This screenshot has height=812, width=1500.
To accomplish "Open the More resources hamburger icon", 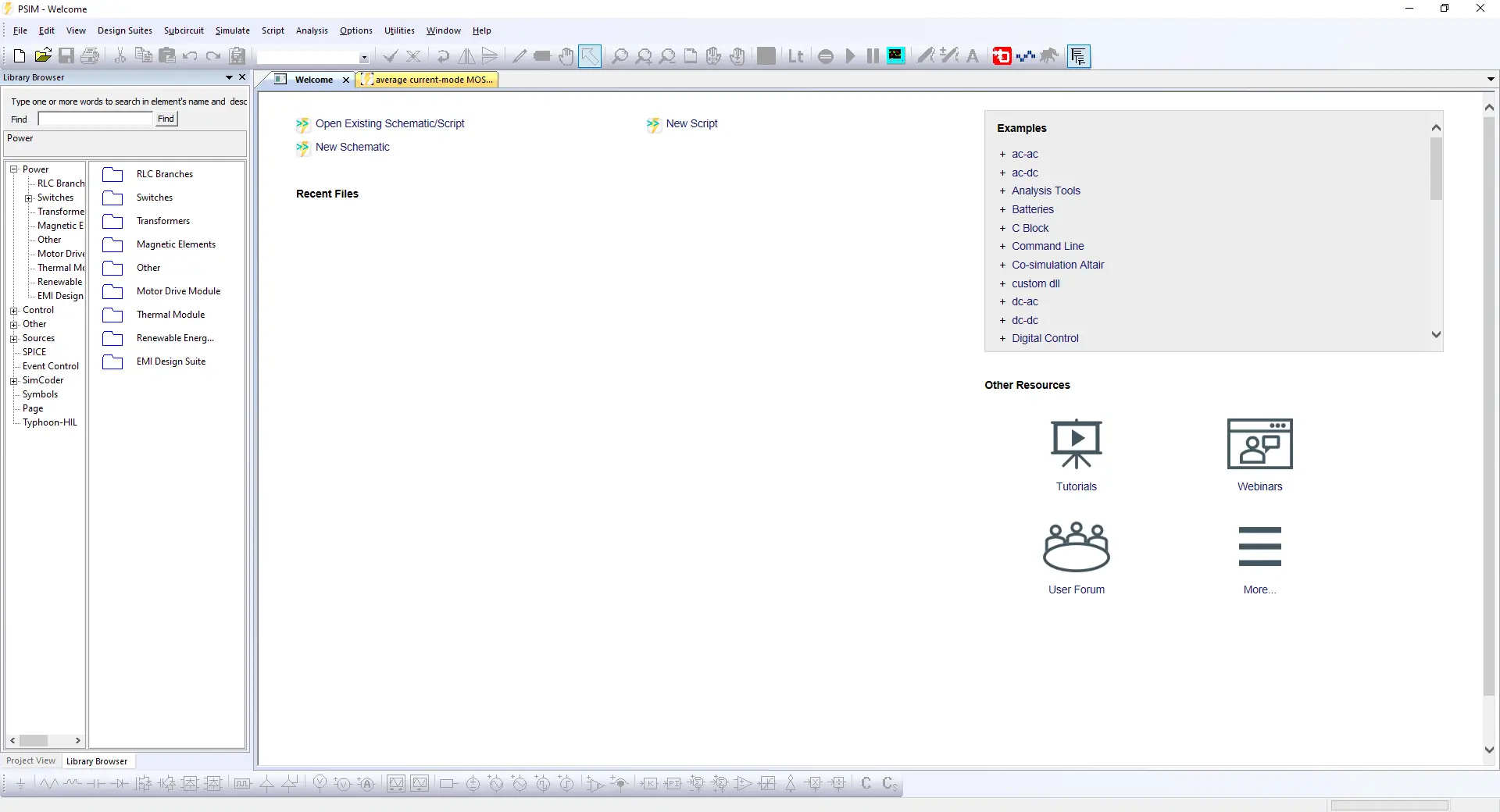I will tap(1260, 547).
